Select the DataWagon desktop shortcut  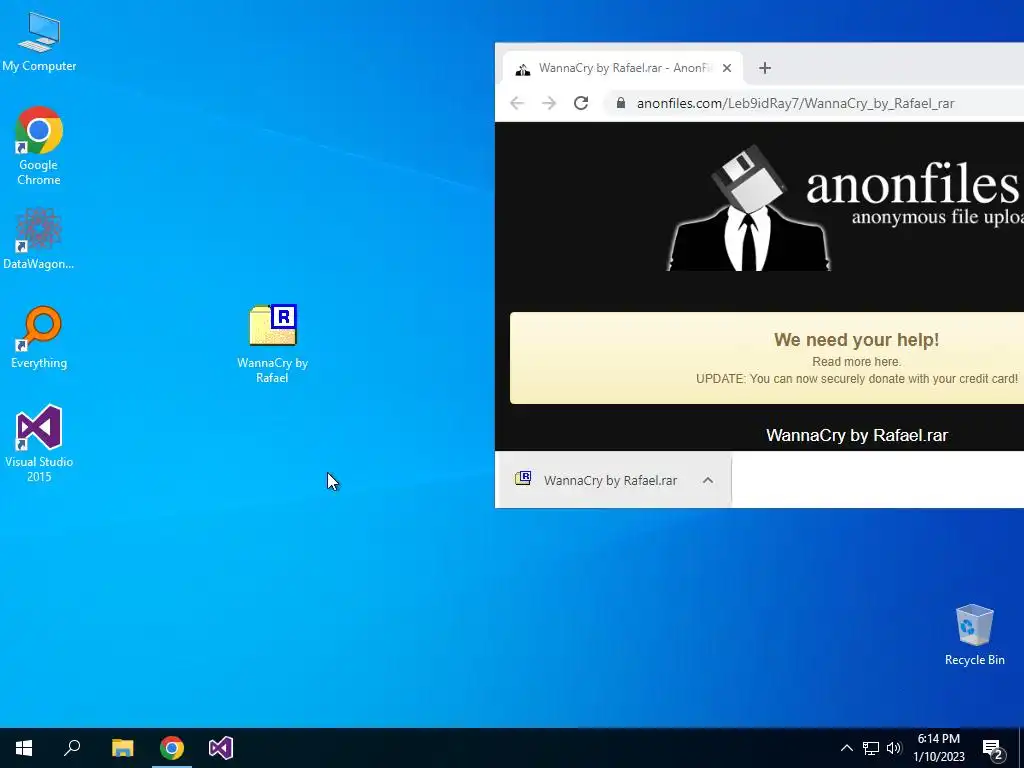click(x=39, y=238)
